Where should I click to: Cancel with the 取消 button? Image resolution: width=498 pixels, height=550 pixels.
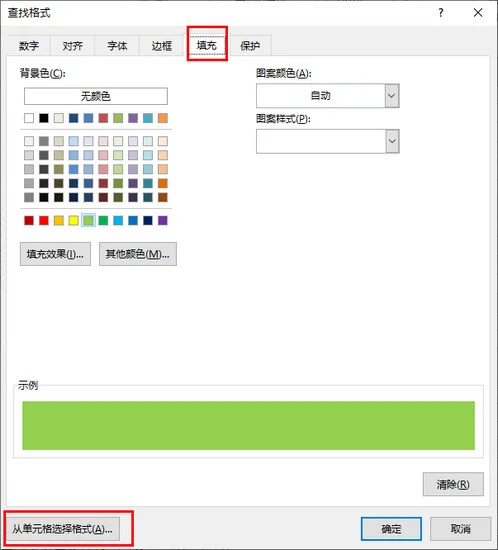pos(460,529)
